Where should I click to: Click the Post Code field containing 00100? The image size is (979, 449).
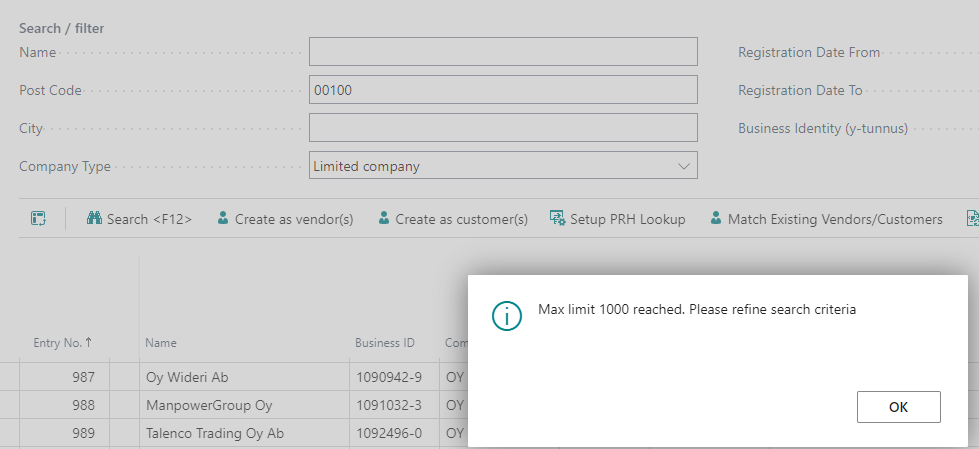503,89
